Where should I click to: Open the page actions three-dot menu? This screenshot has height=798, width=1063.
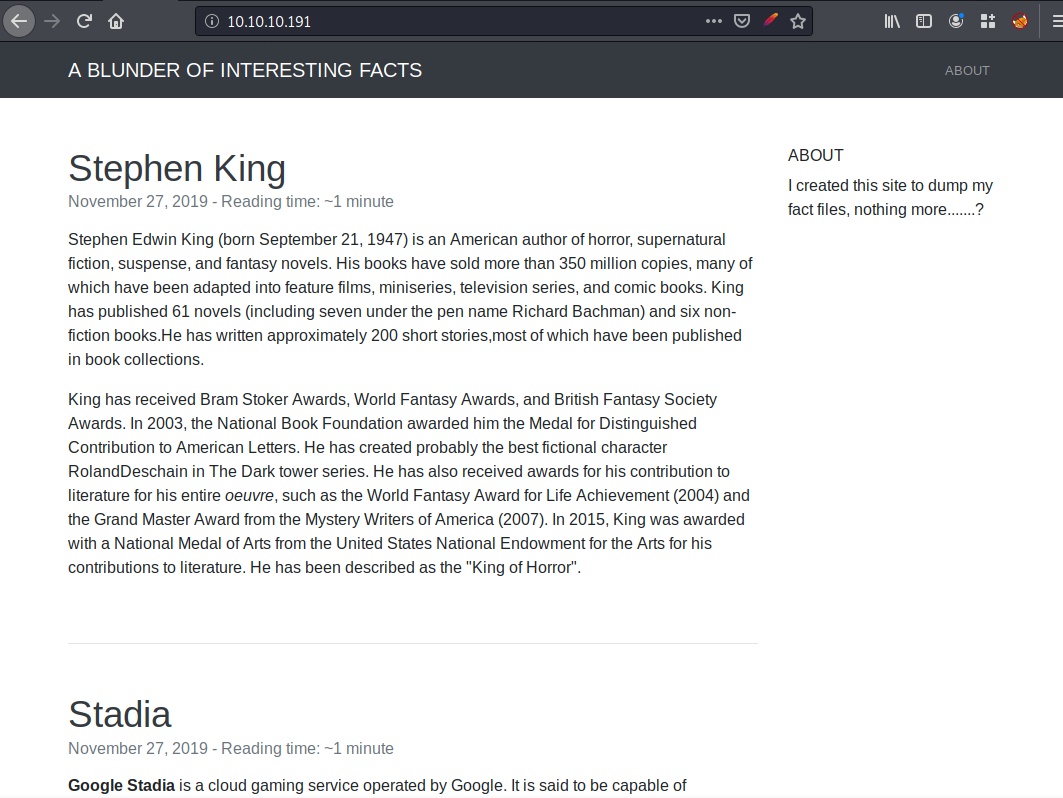(x=713, y=21)
